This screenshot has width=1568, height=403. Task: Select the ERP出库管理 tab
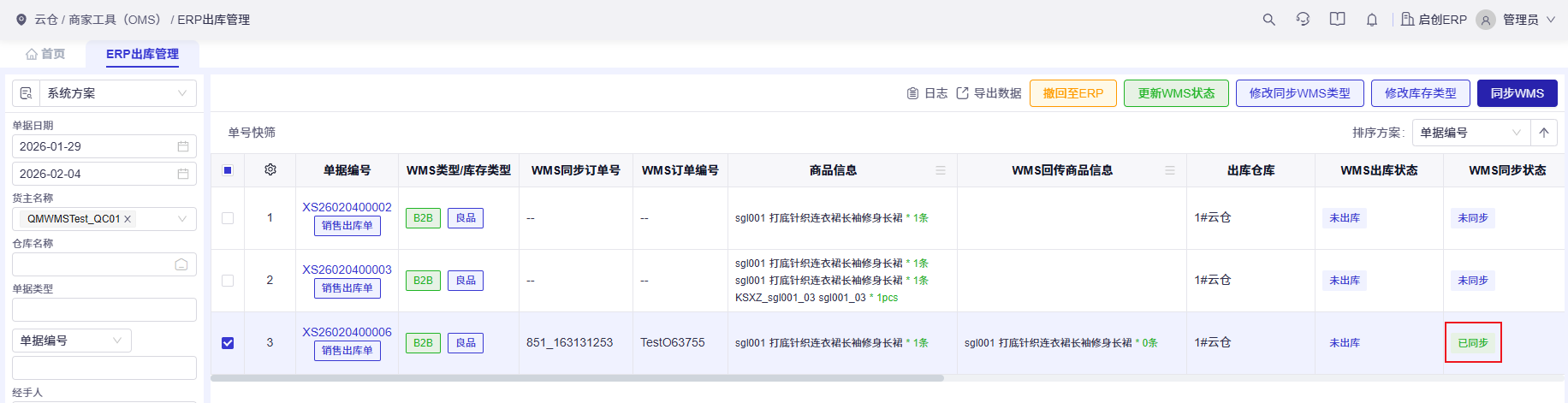(142, 54)
